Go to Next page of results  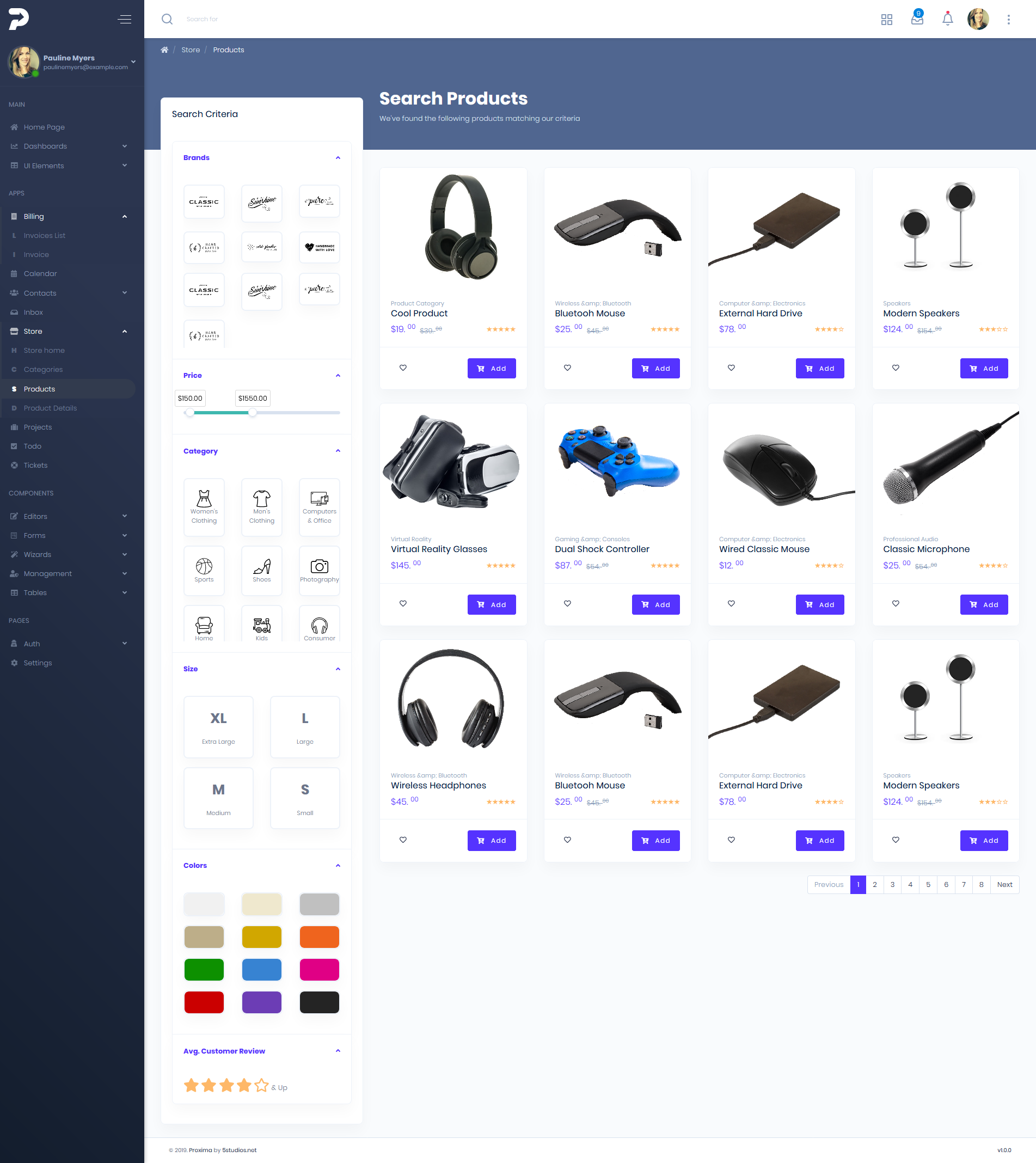pyautogui.click(x=1004, y=884)
